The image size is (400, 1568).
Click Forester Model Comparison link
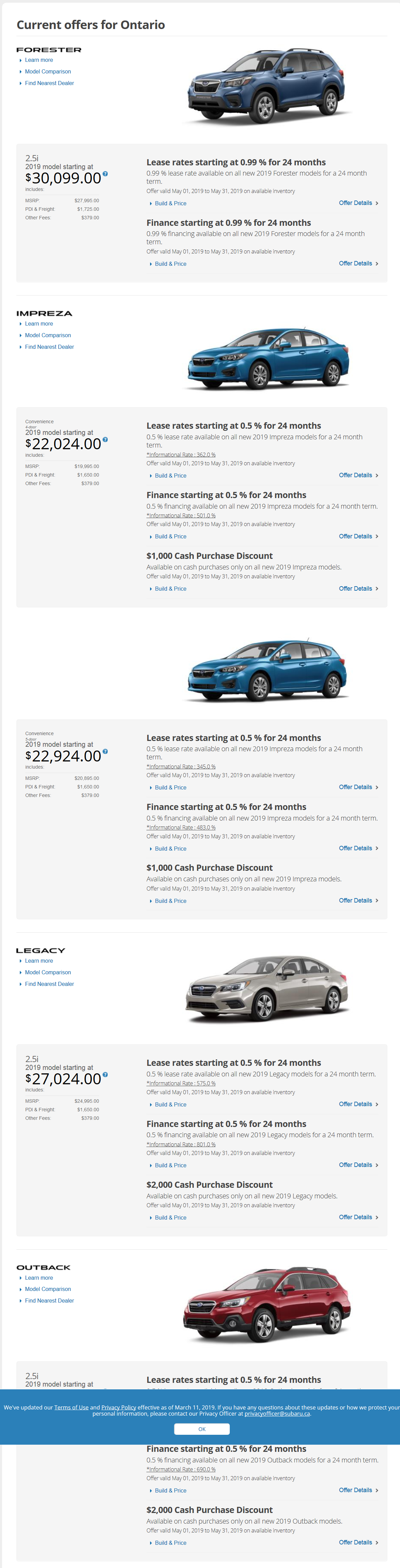tap(48, 72)
